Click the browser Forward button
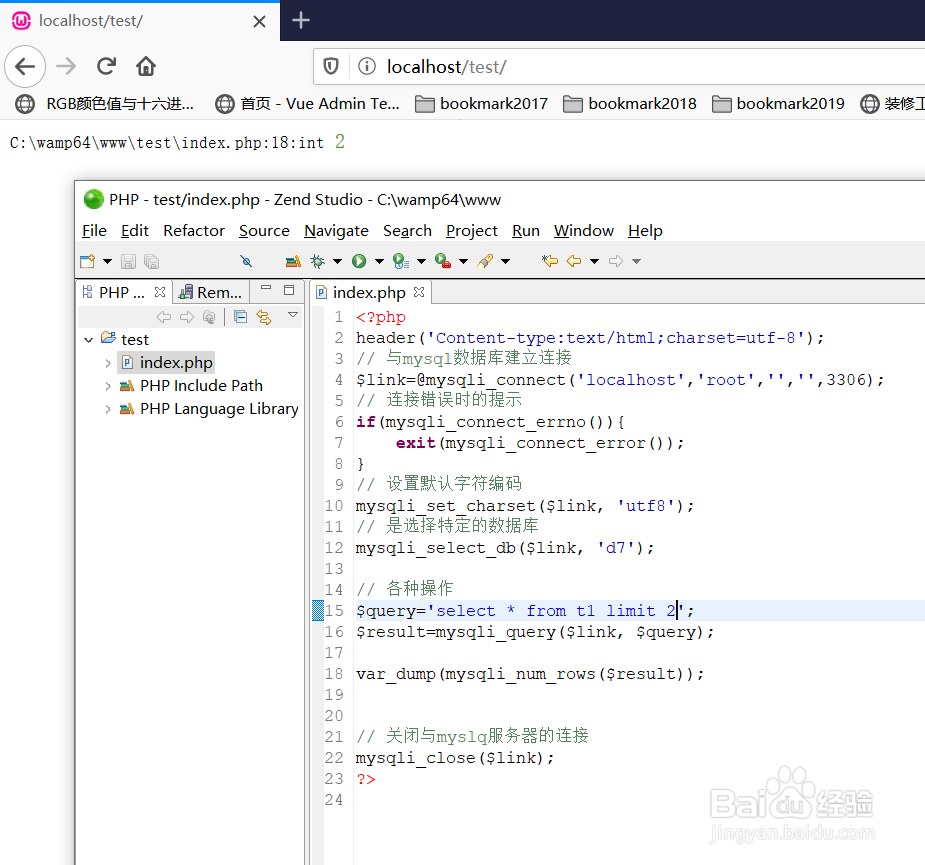The width and height of the screenshot is (925, 865). 66,66
